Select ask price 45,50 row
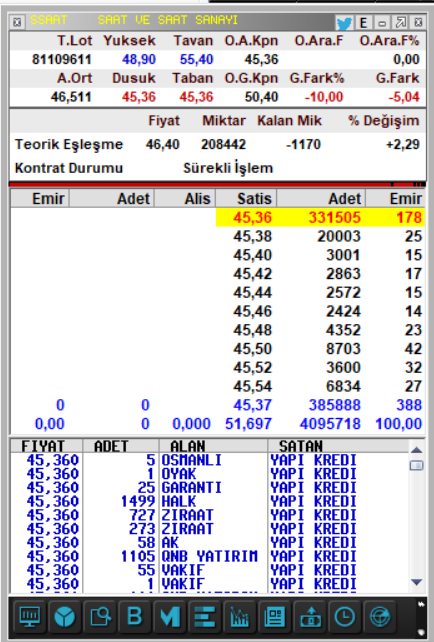The image size is (434, 642). pos(320,349)
